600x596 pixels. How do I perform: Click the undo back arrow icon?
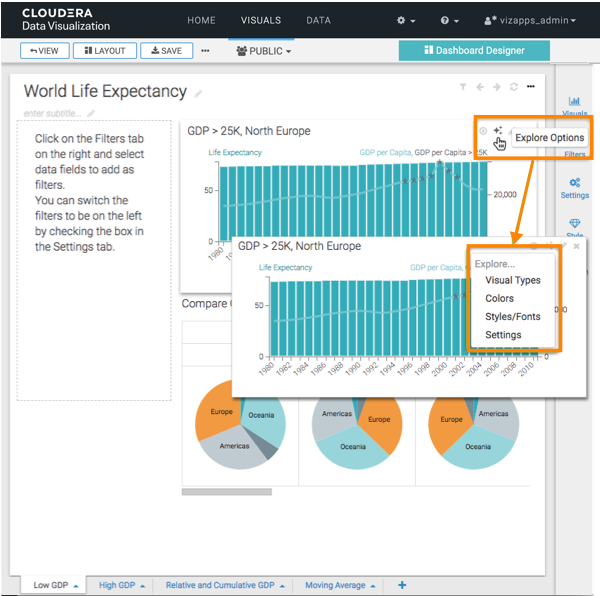click(x=480, y=87)
